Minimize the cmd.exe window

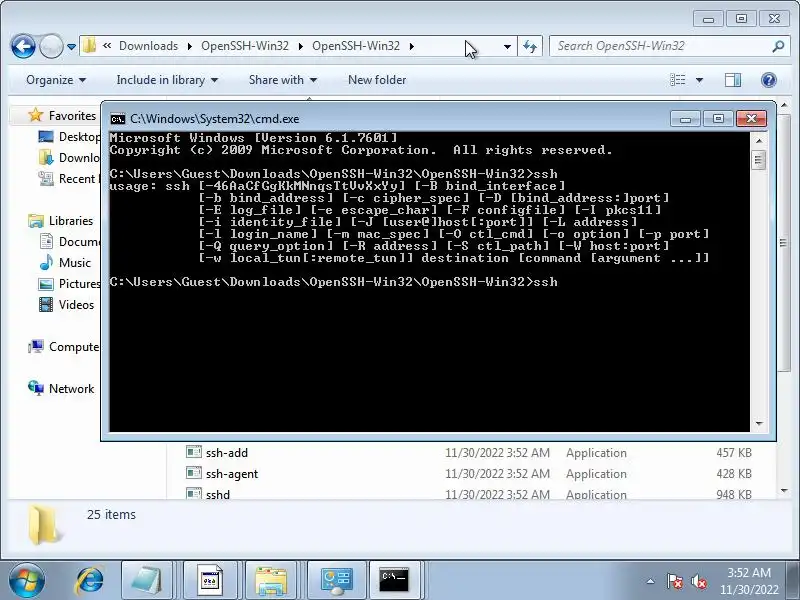(685, 119)
